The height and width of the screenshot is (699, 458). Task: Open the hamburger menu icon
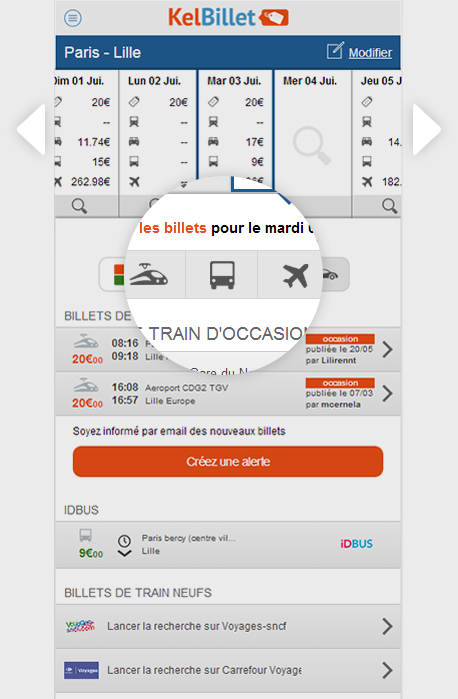coord(73,18)
